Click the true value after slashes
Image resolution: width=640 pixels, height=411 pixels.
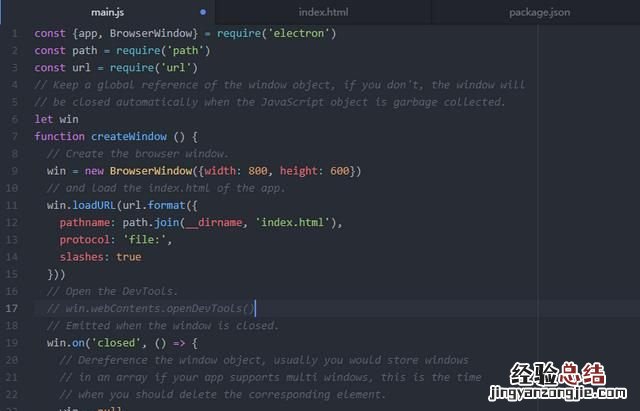click(x=129, y=257)
